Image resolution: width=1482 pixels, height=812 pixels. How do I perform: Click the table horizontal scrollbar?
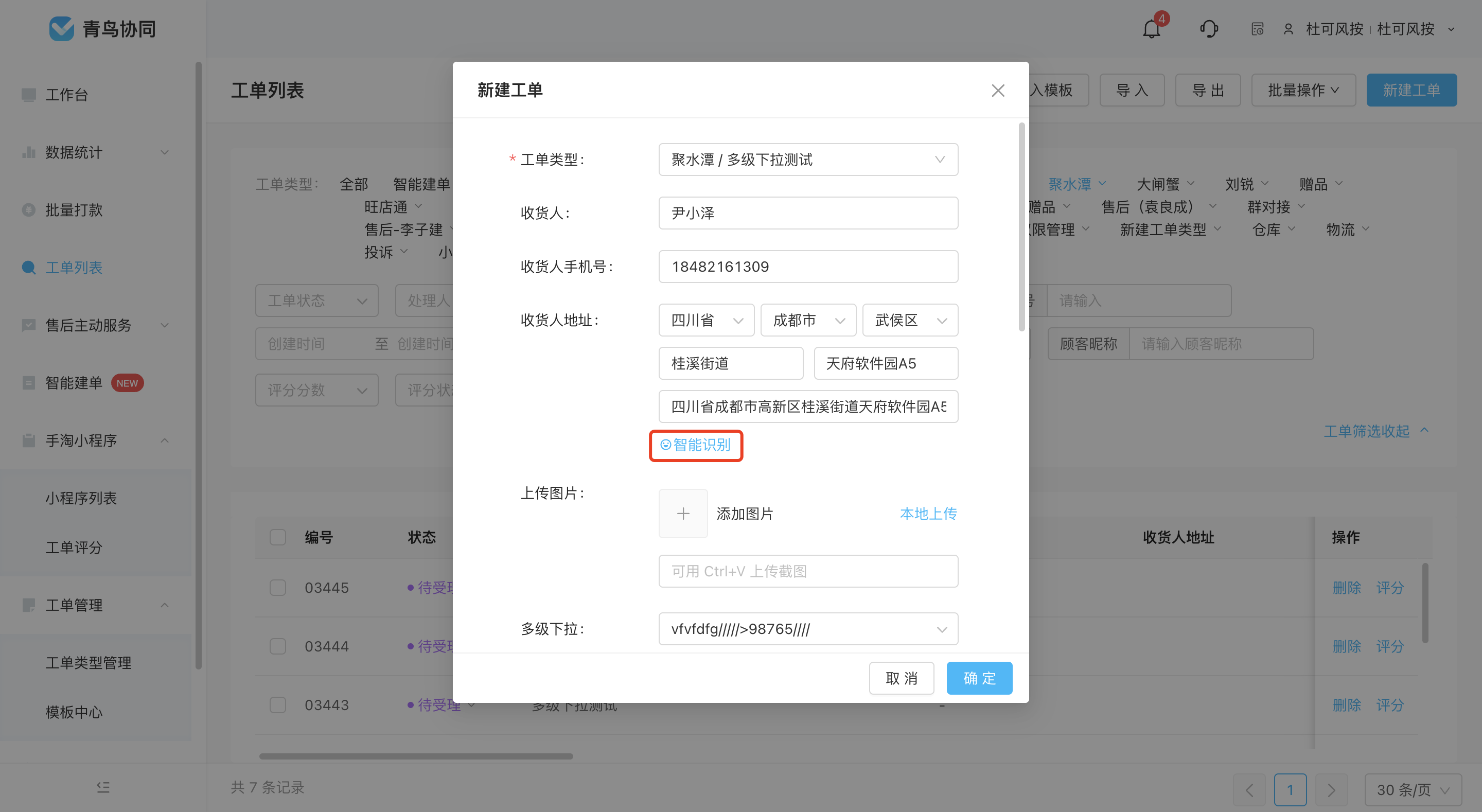(x=415, y=756)
